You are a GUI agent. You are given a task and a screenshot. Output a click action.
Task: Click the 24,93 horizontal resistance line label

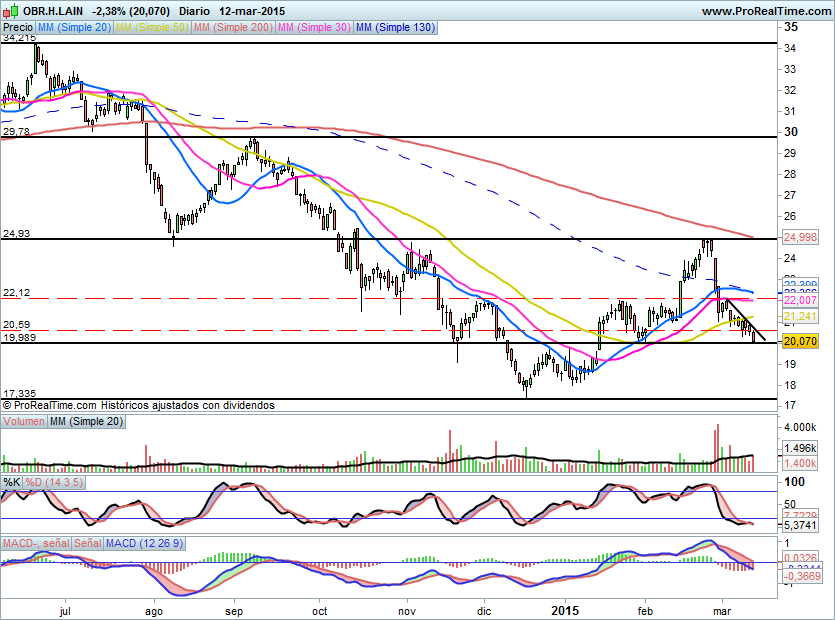tap(17, 233)
